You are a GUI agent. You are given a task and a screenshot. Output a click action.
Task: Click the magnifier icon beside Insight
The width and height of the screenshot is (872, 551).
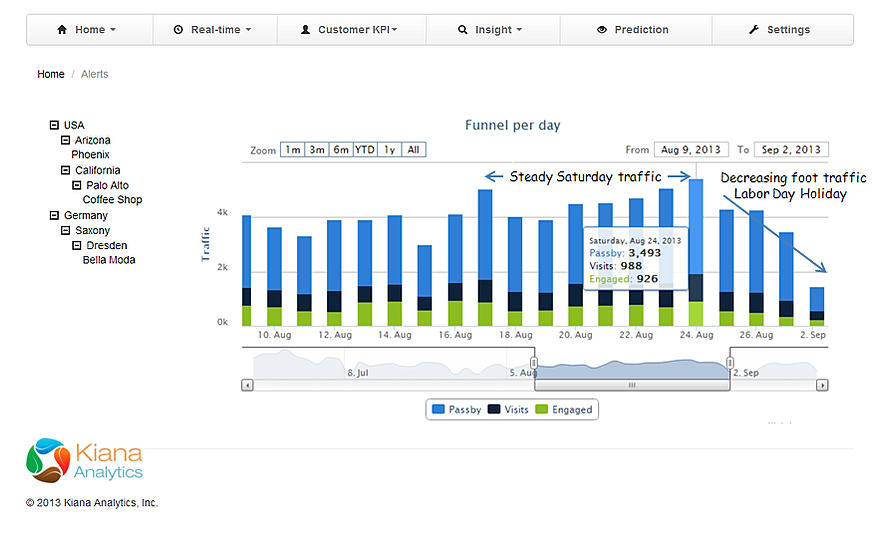click(463, 29)
